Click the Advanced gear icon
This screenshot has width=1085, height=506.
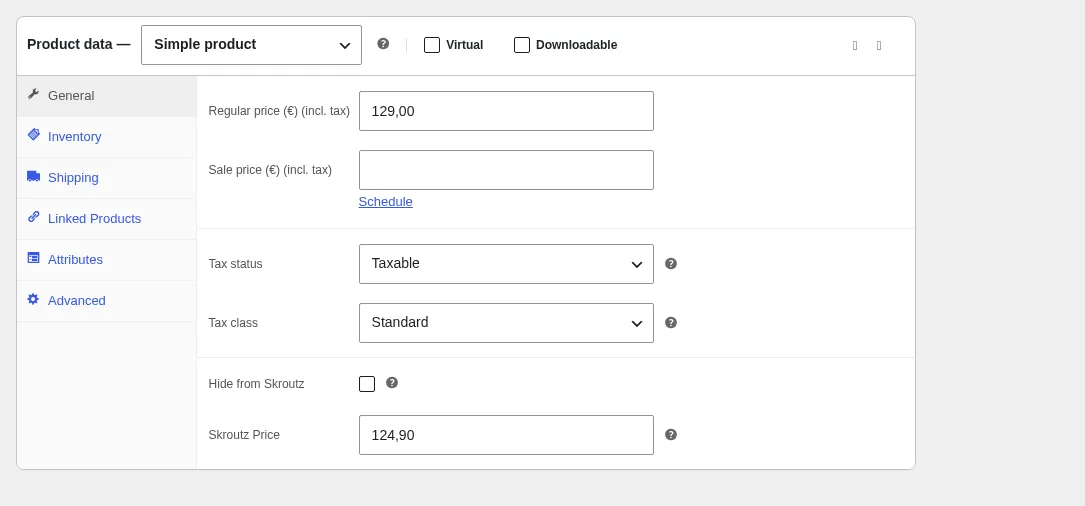click(33, 299)
